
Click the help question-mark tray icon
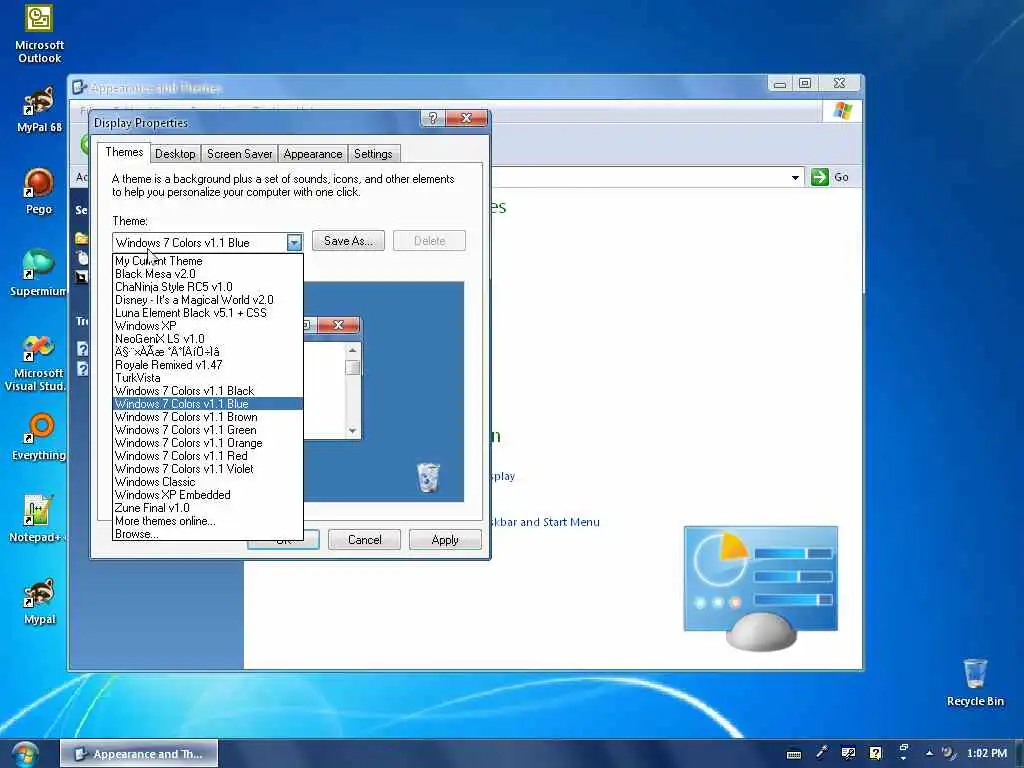click(876, 753)
